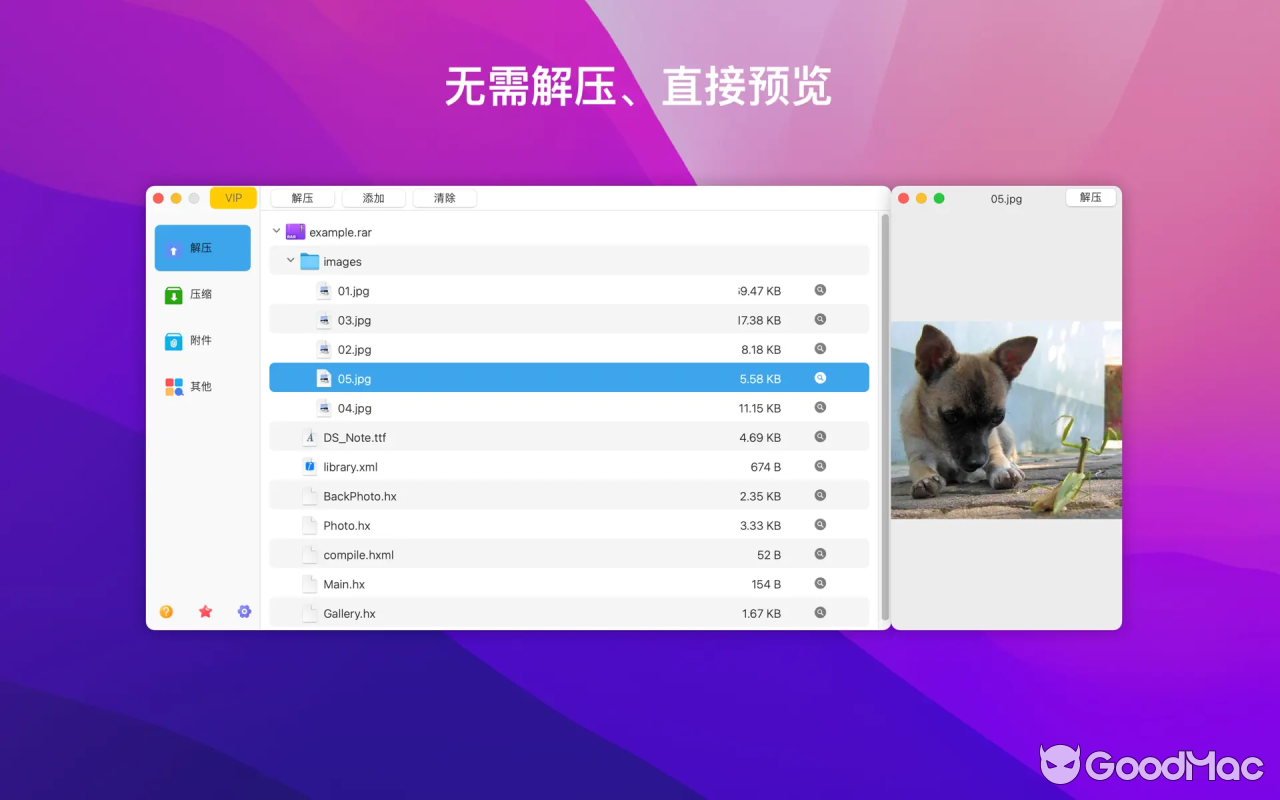
Task: Collapse the example.rar archive tree
Action: [276, 231]
